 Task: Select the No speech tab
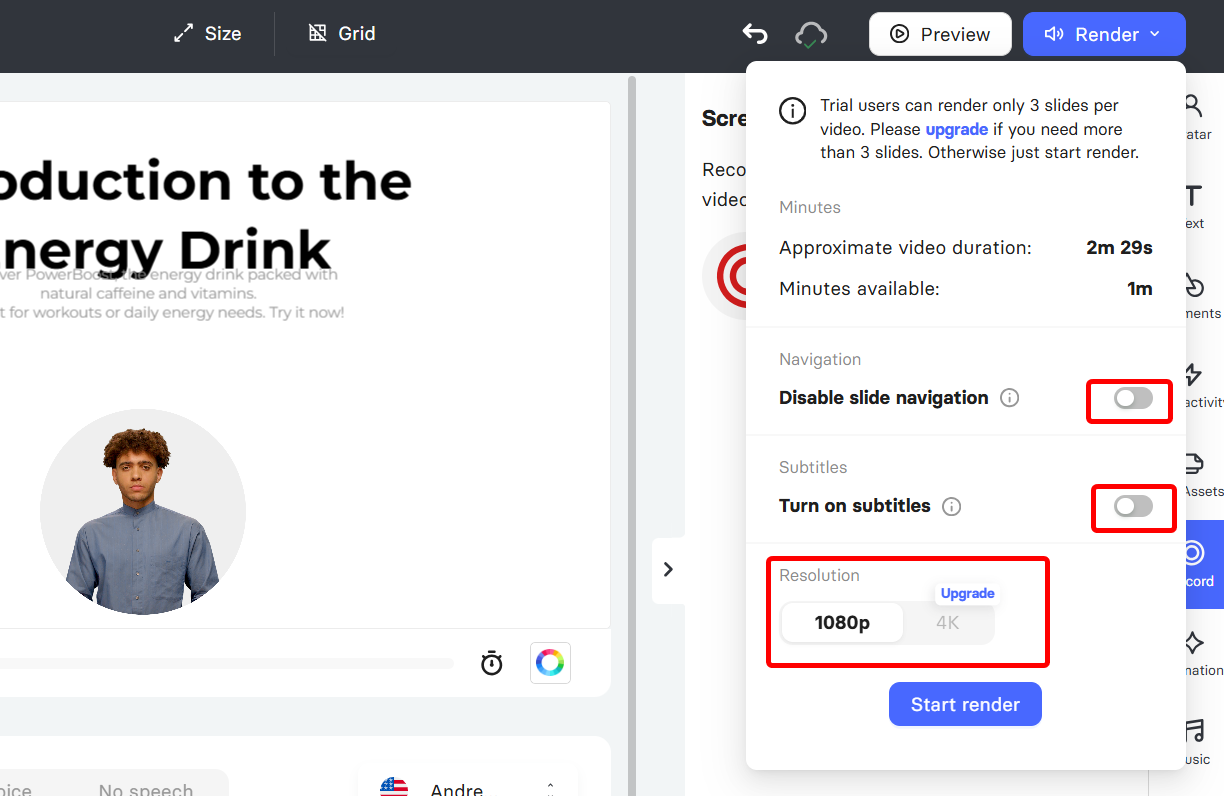(x=145, y=790)
